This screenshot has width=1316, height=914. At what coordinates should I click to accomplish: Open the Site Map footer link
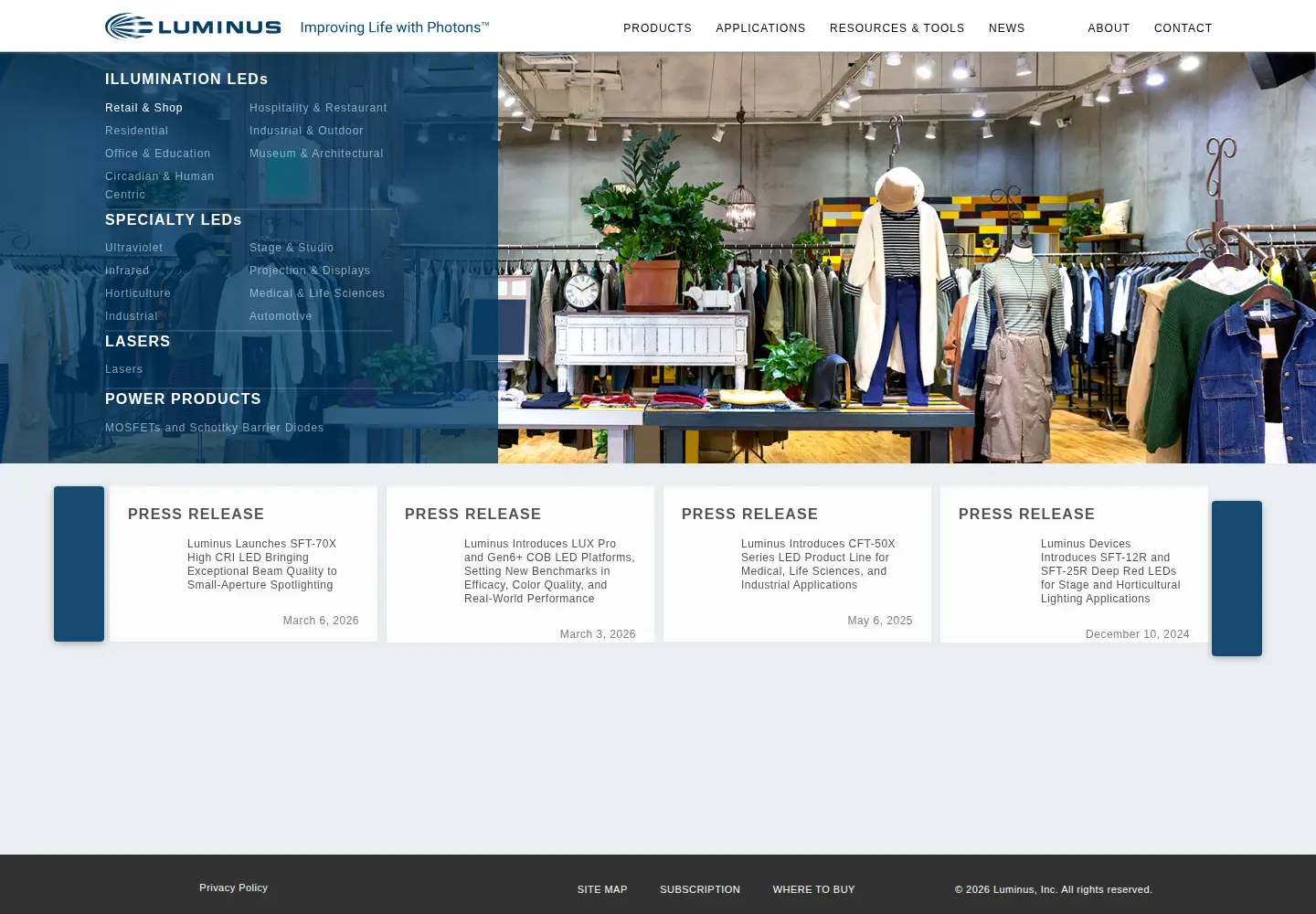(x=602, y=889)
